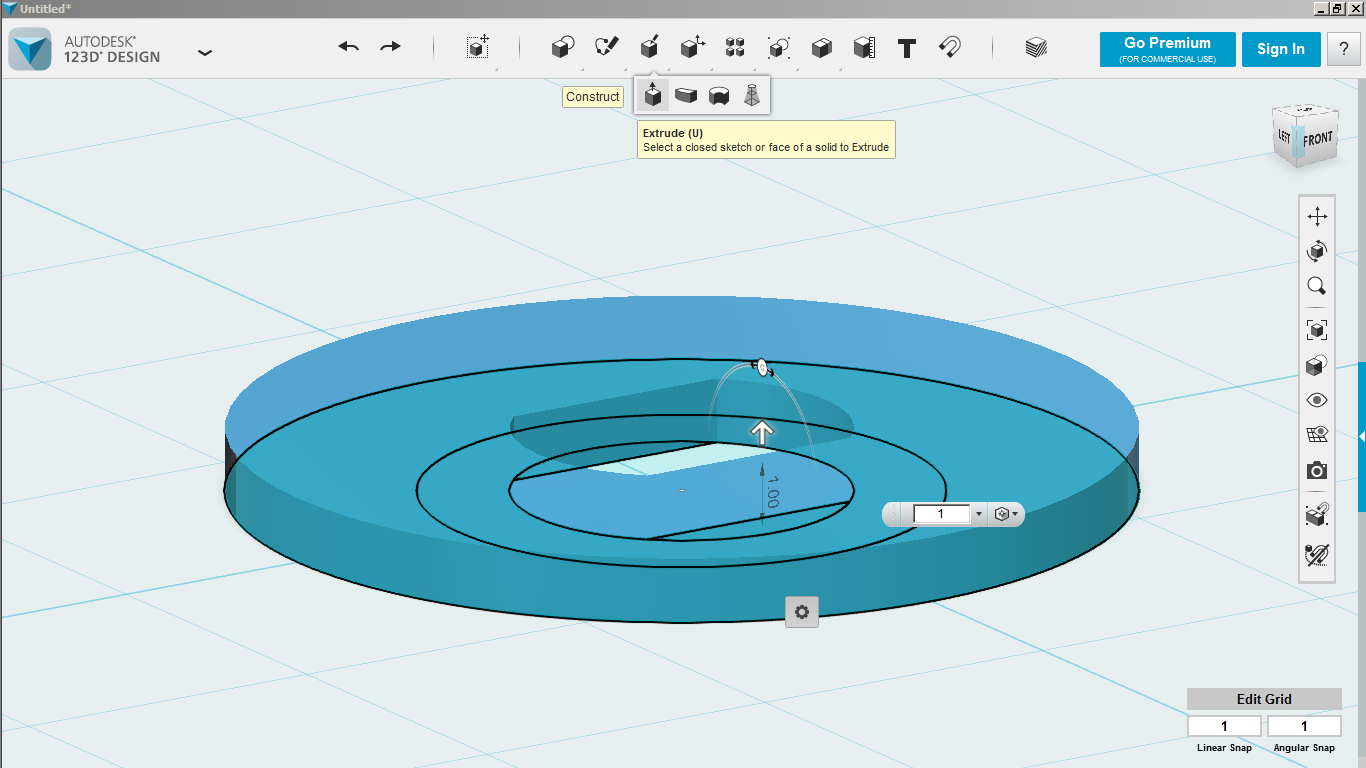Click the Linear Snap value field
This screenshot has height=768, width=1366.
pos(1224,726)
